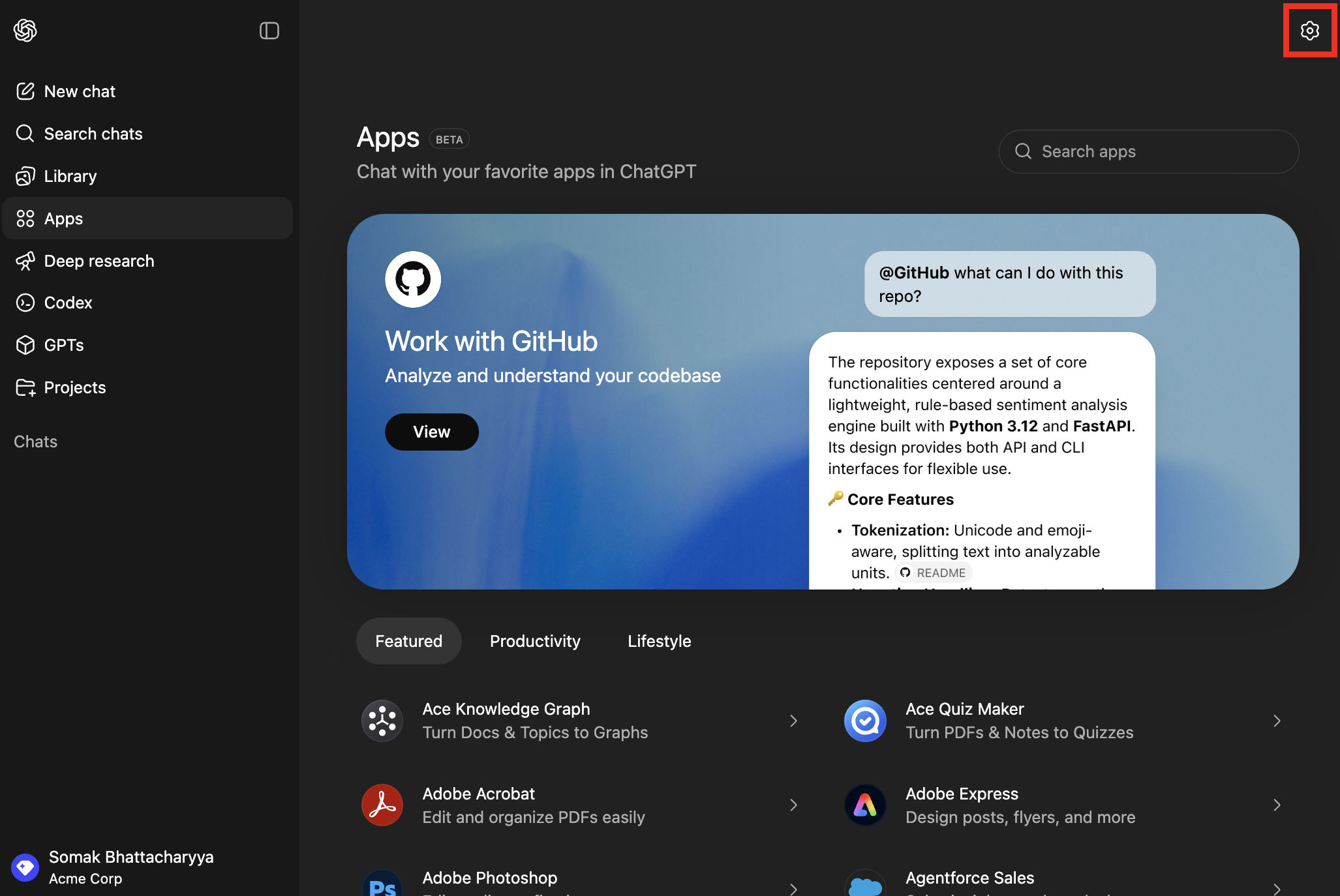1340x896 pixels.
Task: Start a New chat
Action: click(80, 91)
